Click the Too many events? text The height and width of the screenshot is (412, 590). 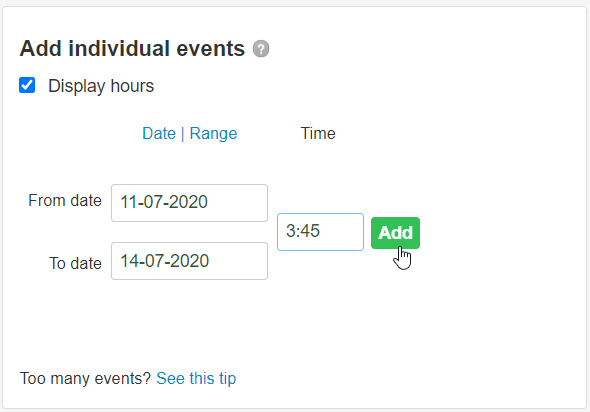pyautogui.click(x=85, y=379)
